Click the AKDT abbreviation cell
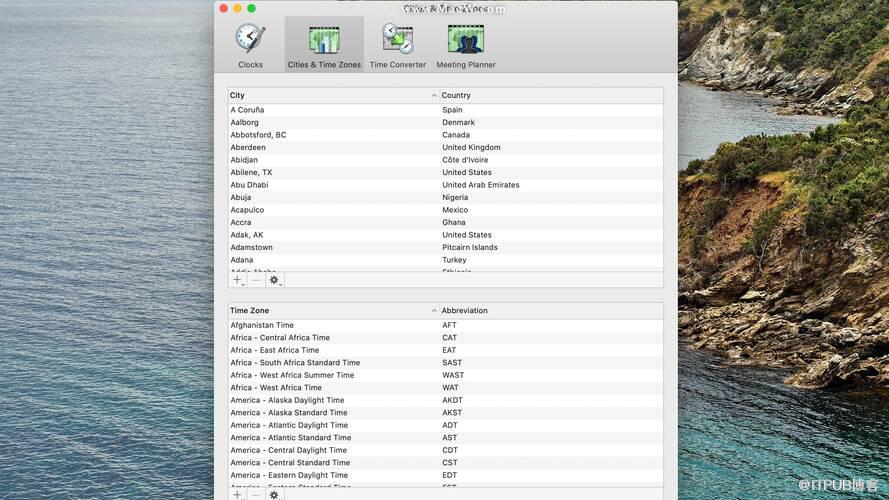889x500 pixels. tap(452, 400)
